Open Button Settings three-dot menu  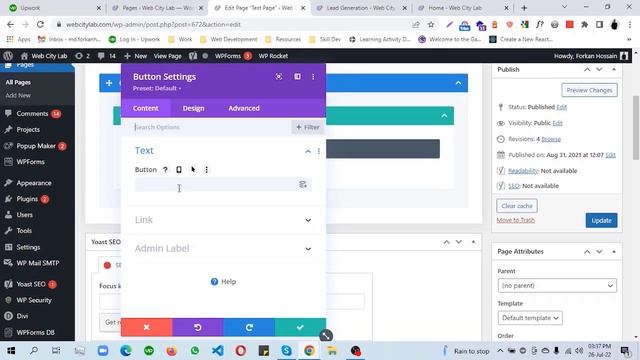[x=313, y=77]
